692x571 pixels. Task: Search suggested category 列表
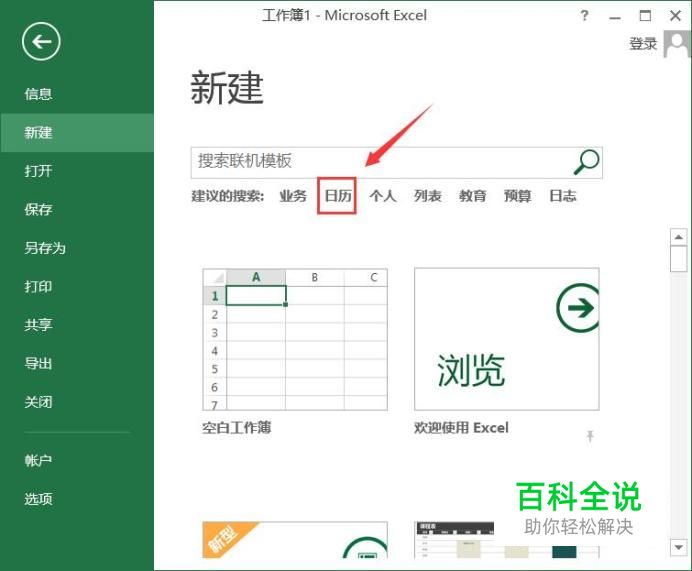coord(428,196)
